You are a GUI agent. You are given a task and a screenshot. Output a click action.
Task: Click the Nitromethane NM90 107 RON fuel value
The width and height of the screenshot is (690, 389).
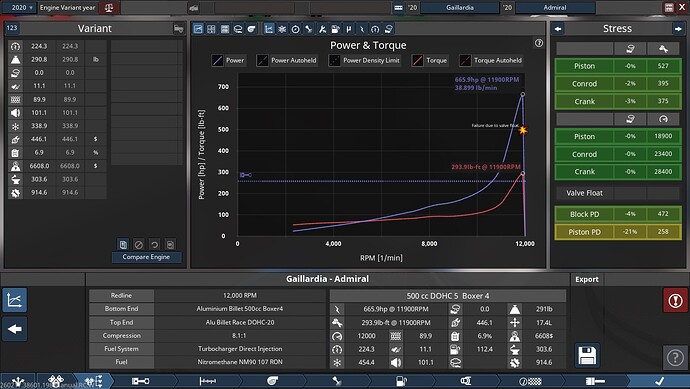point(240,362)
